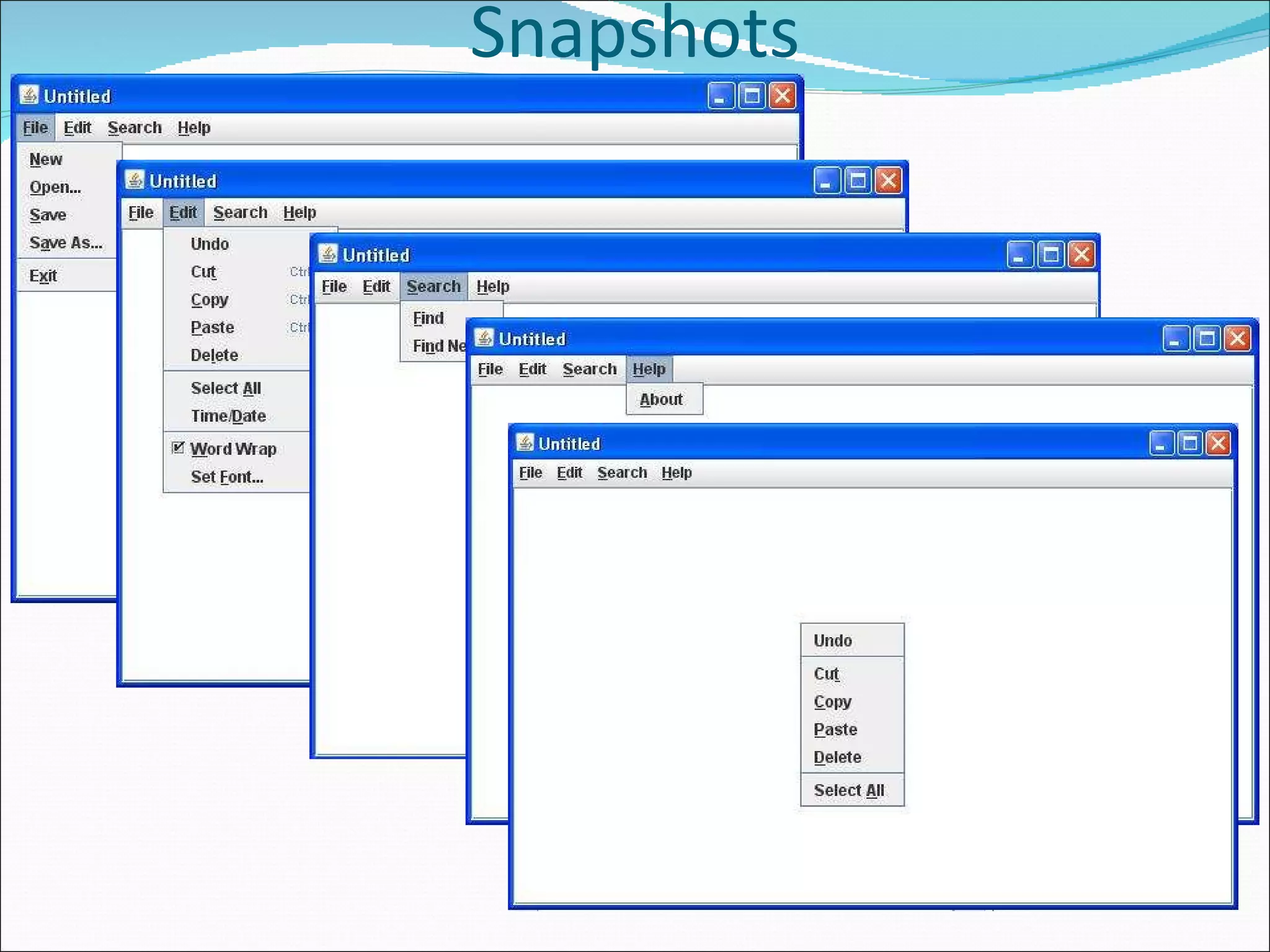The height and width of the screenshot is (952, 1270).
Task: Choose Cut from the right-click context menu
Action: pos(852,674)
